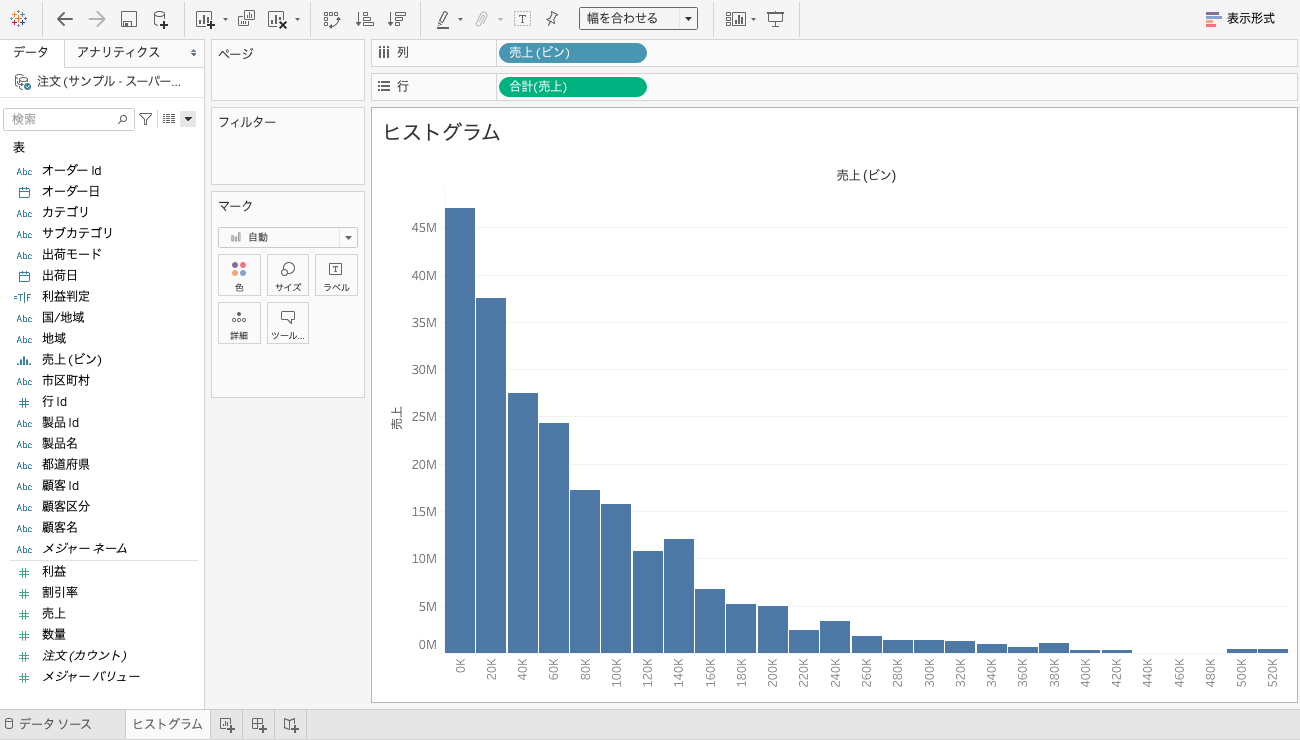The image size is (1300, 740).
Task: Click the filter fields funnel icon
Action: 146,119
